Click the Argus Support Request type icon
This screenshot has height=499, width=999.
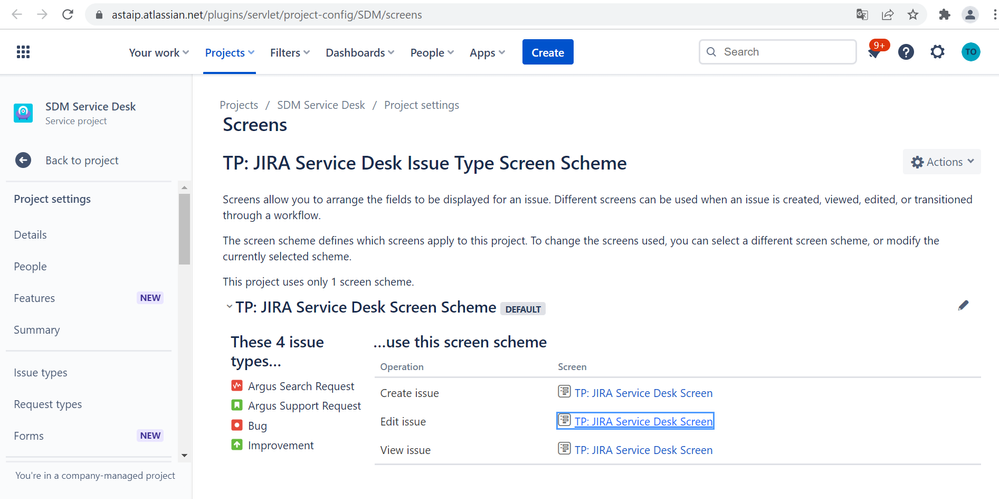pos(236,405)
